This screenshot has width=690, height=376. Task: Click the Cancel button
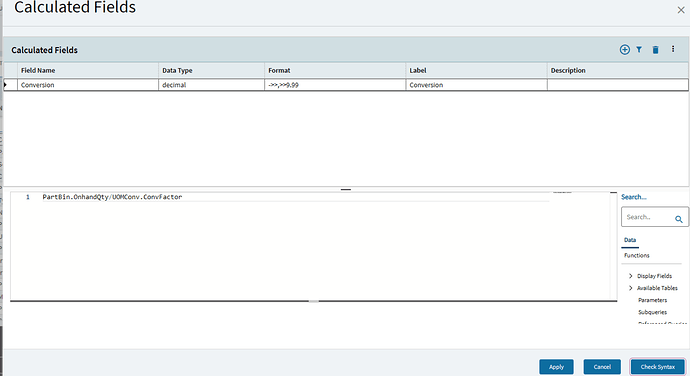602,367
